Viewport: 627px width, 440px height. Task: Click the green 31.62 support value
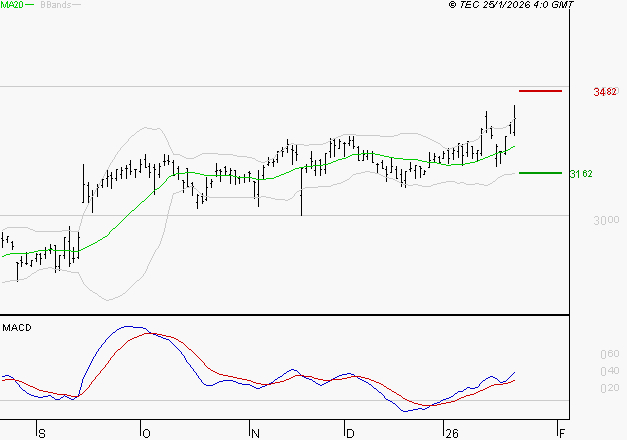click(581, 174)
